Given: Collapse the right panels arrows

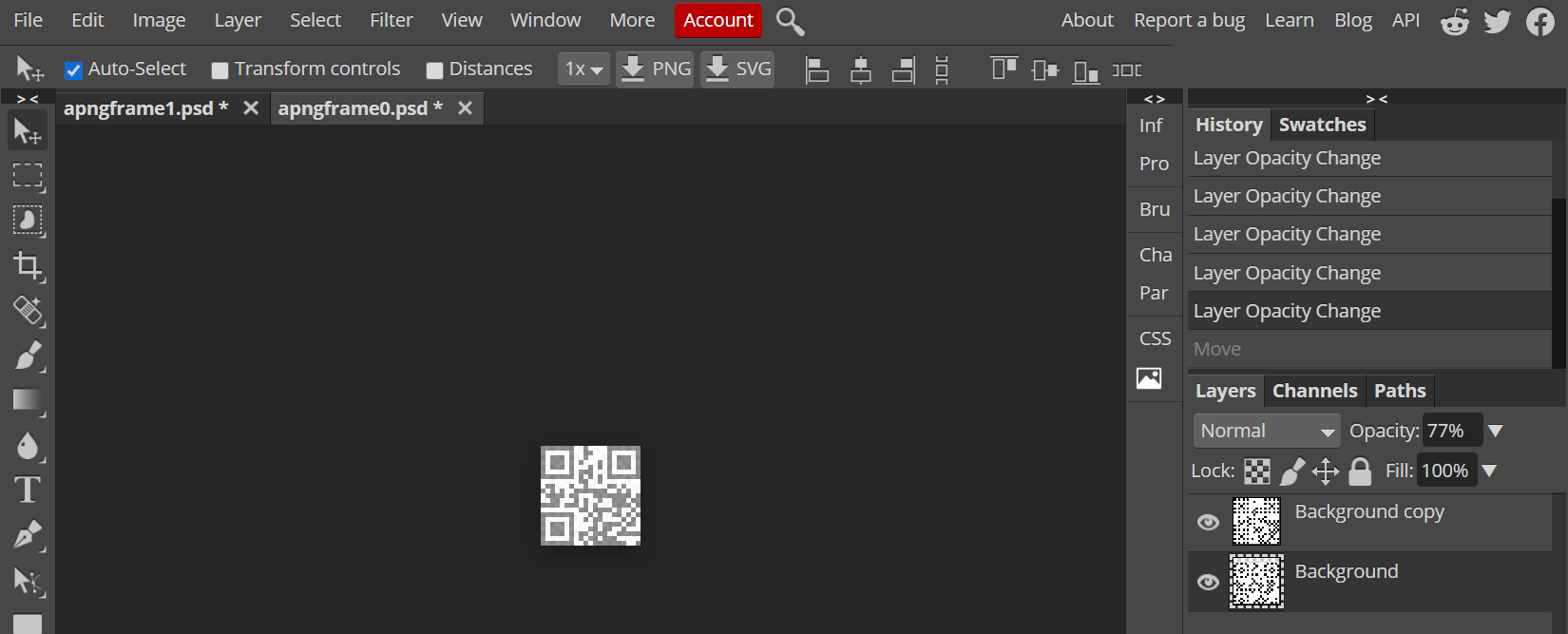Looking at the screenshot, I should 1376,99.
